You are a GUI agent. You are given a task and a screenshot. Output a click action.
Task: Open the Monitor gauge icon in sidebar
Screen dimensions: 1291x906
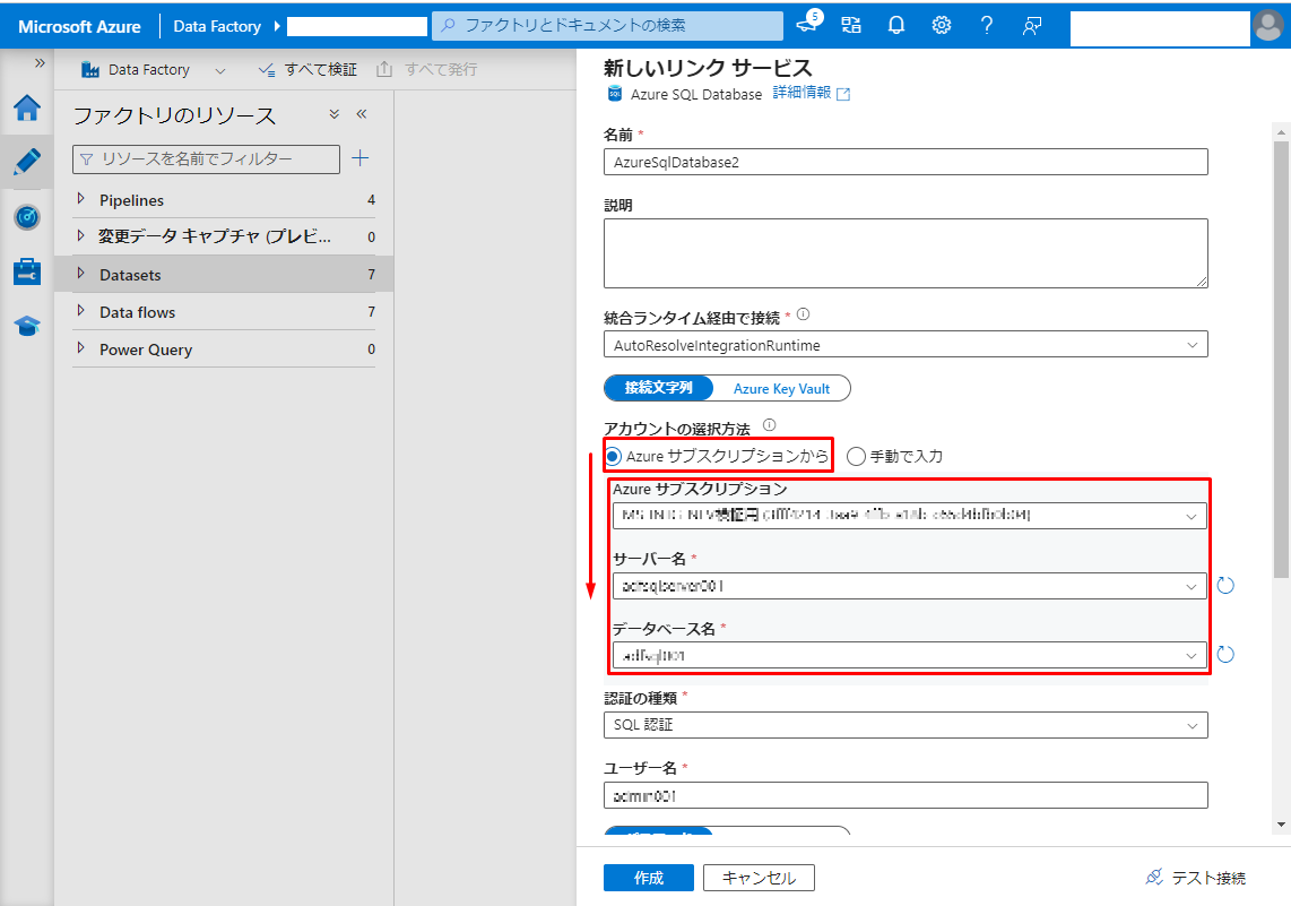coord(27,217)
